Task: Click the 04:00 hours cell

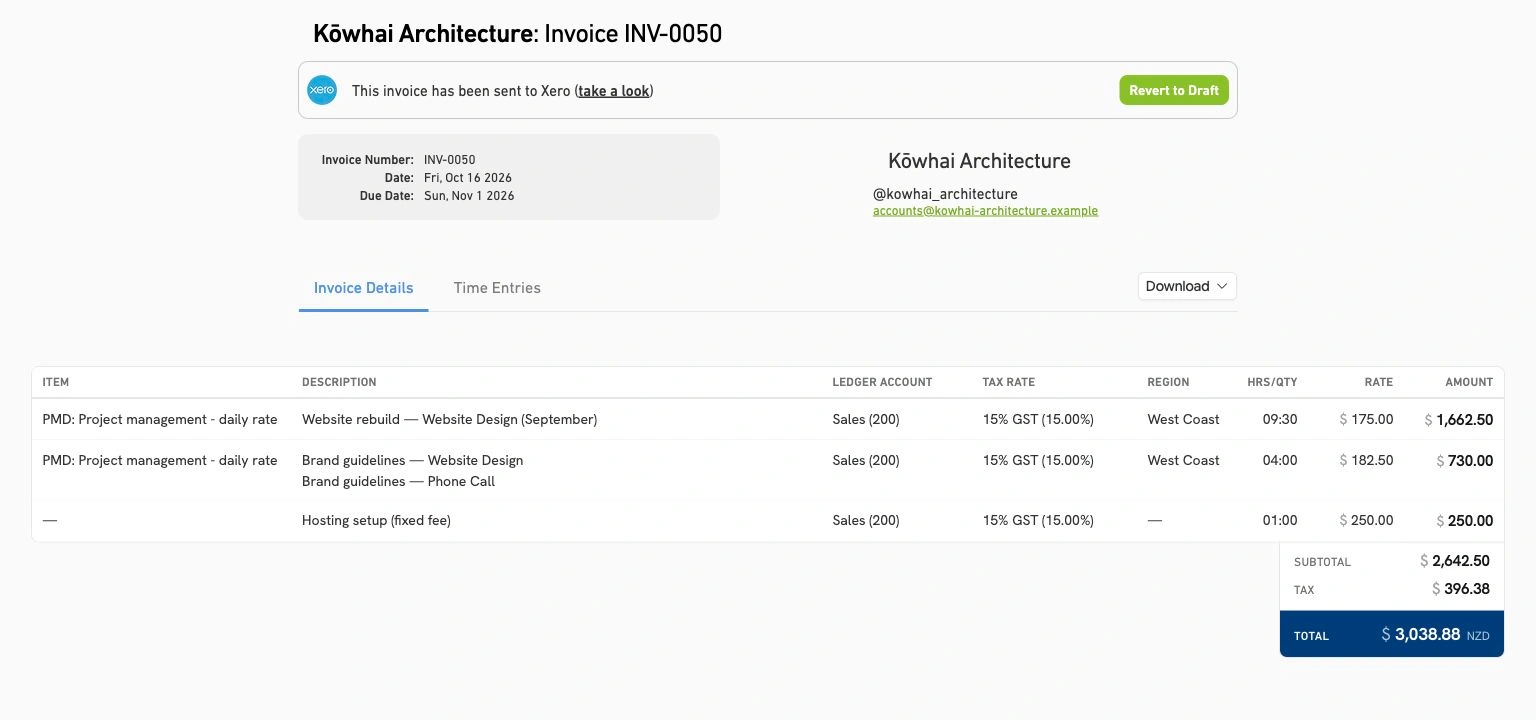Action: 1280,461
